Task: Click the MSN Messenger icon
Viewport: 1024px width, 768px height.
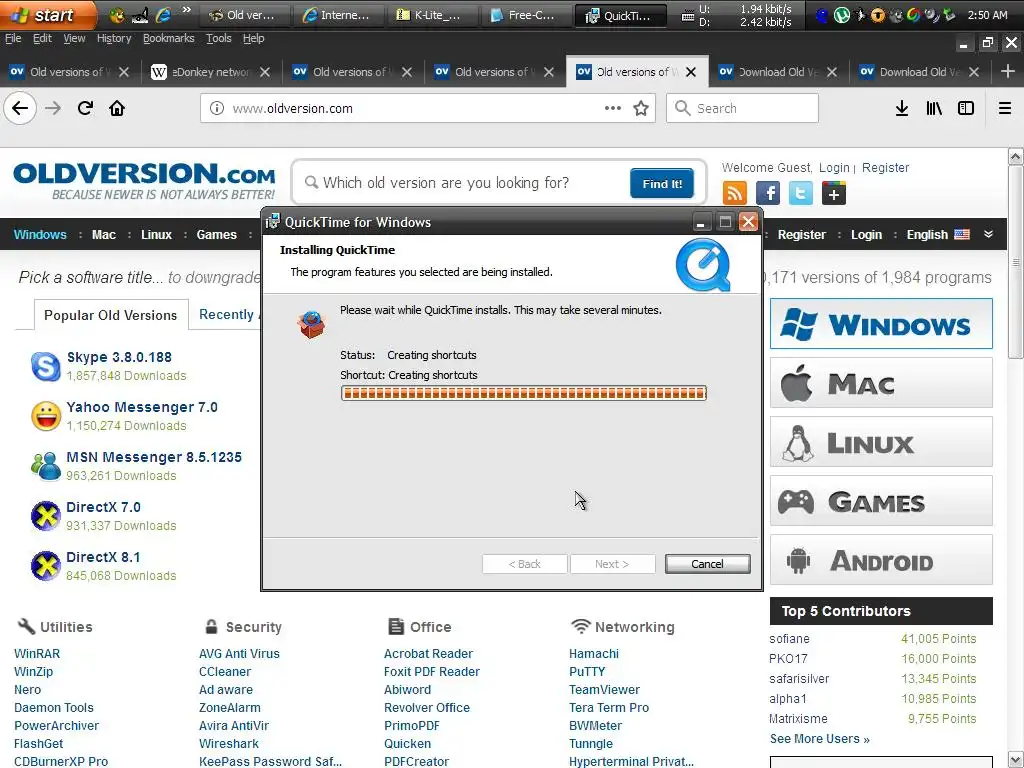Action: 46,466
